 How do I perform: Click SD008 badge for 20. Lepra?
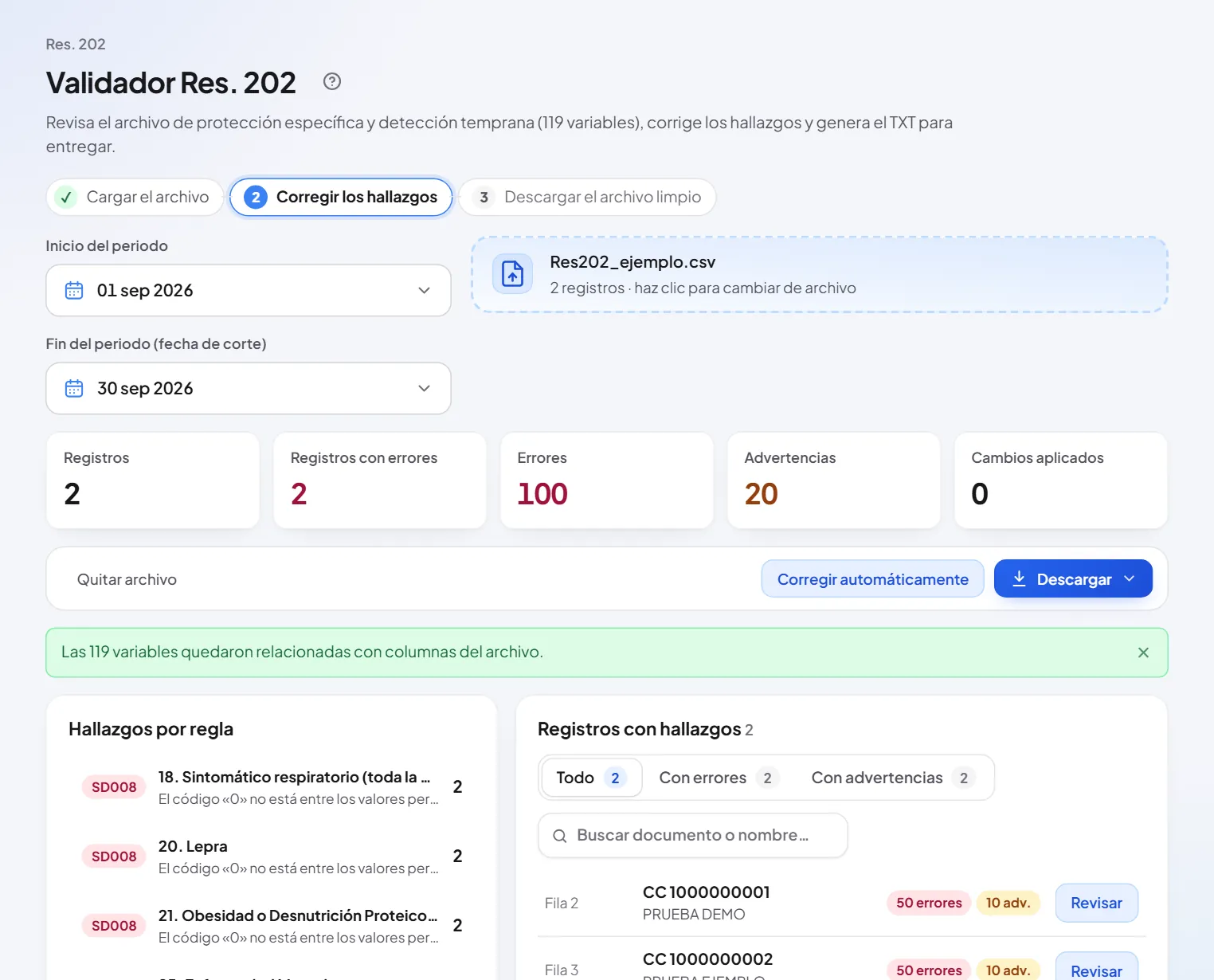tap(114, 857)
